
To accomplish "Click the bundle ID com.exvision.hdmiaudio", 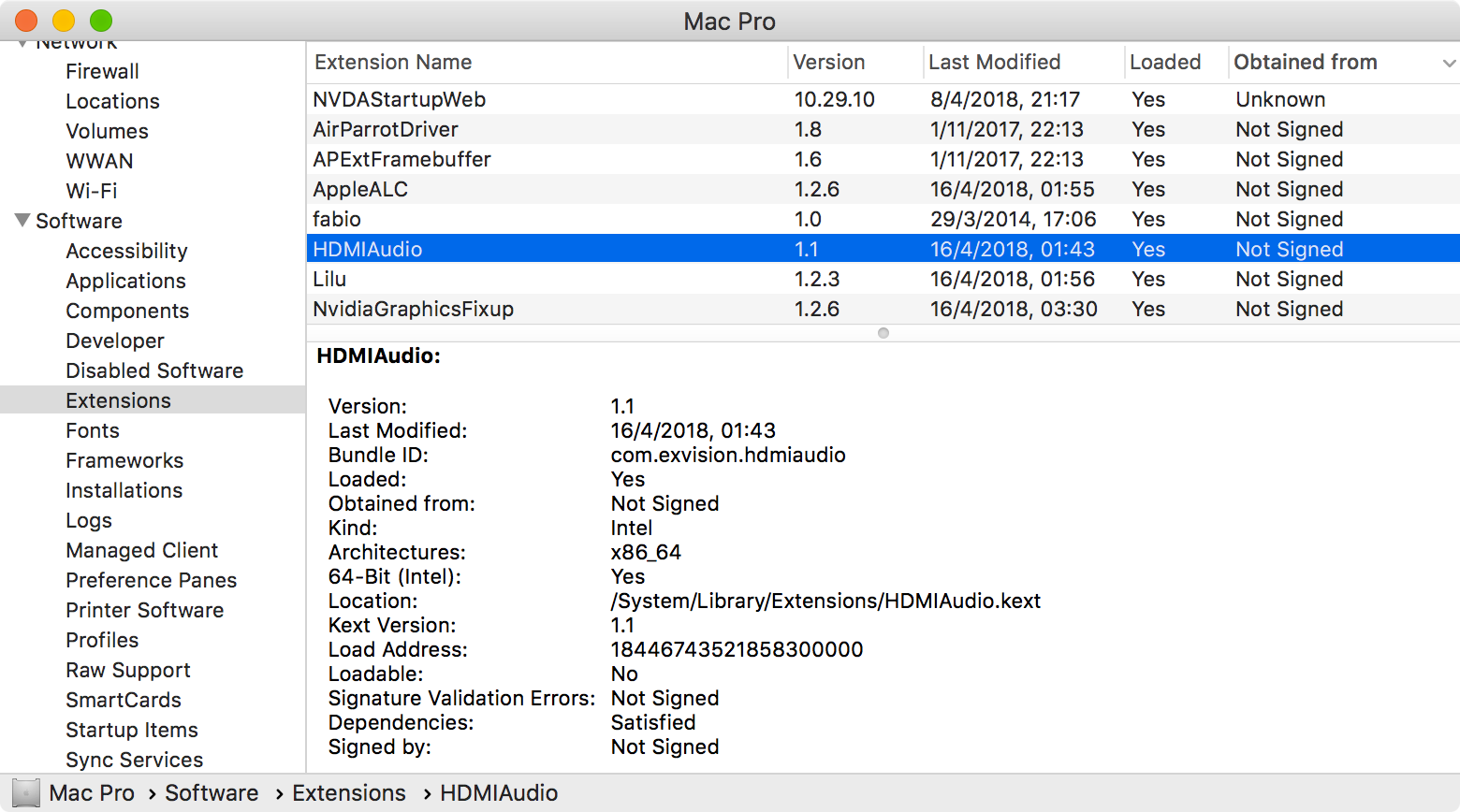I will [x=728, y=455].
